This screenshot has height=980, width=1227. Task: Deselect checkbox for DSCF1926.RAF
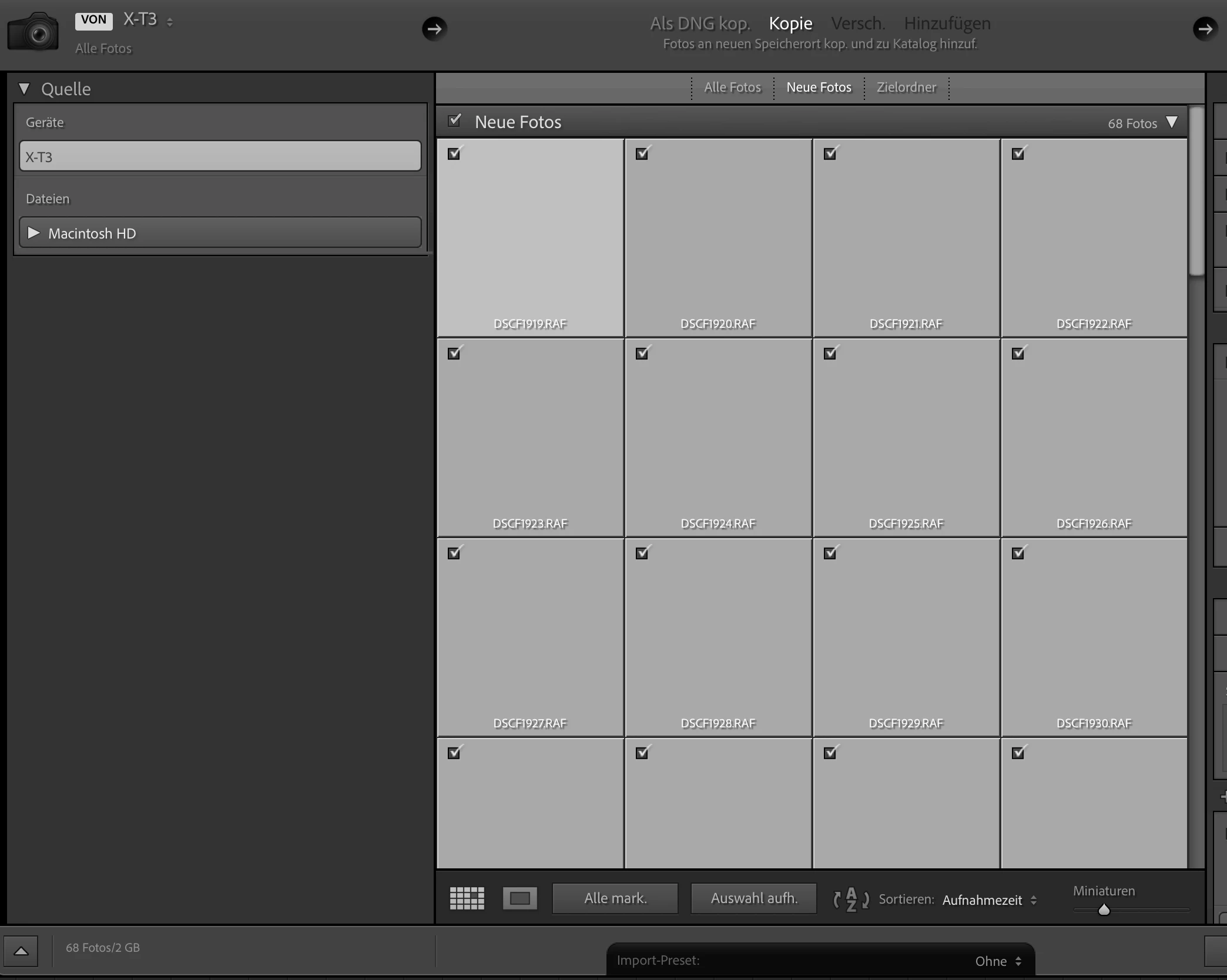[1018, 354]
